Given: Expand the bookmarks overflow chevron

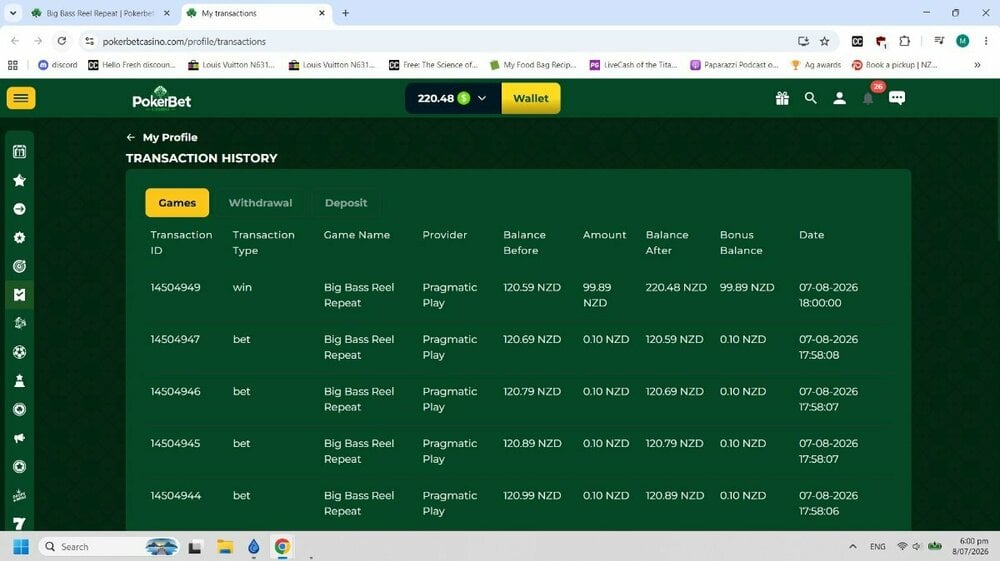Looking at the screenshot, I should [977, 65].
